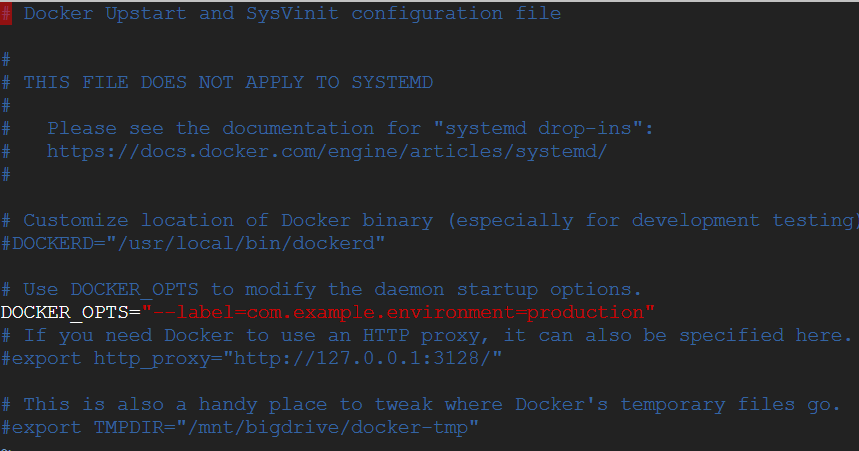The height and width of the screenshot is (451, 859).
Task: Click the Docker docs systemd URL
Action: (327, 151)
